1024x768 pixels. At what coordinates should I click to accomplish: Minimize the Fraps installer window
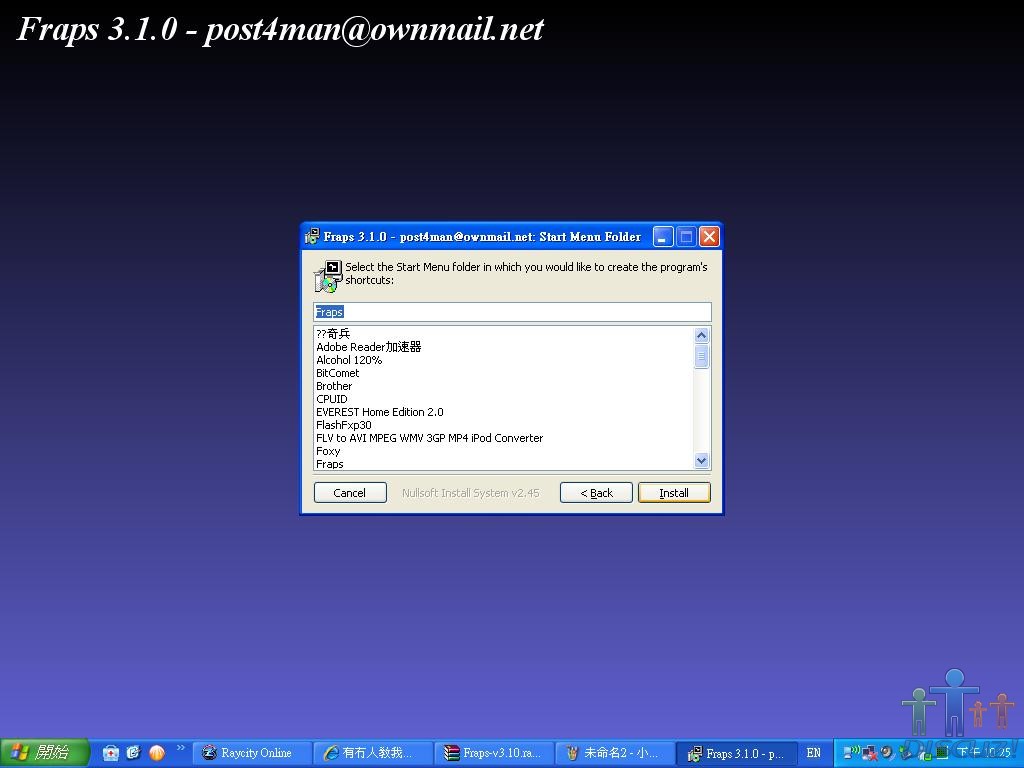[662, 236]
